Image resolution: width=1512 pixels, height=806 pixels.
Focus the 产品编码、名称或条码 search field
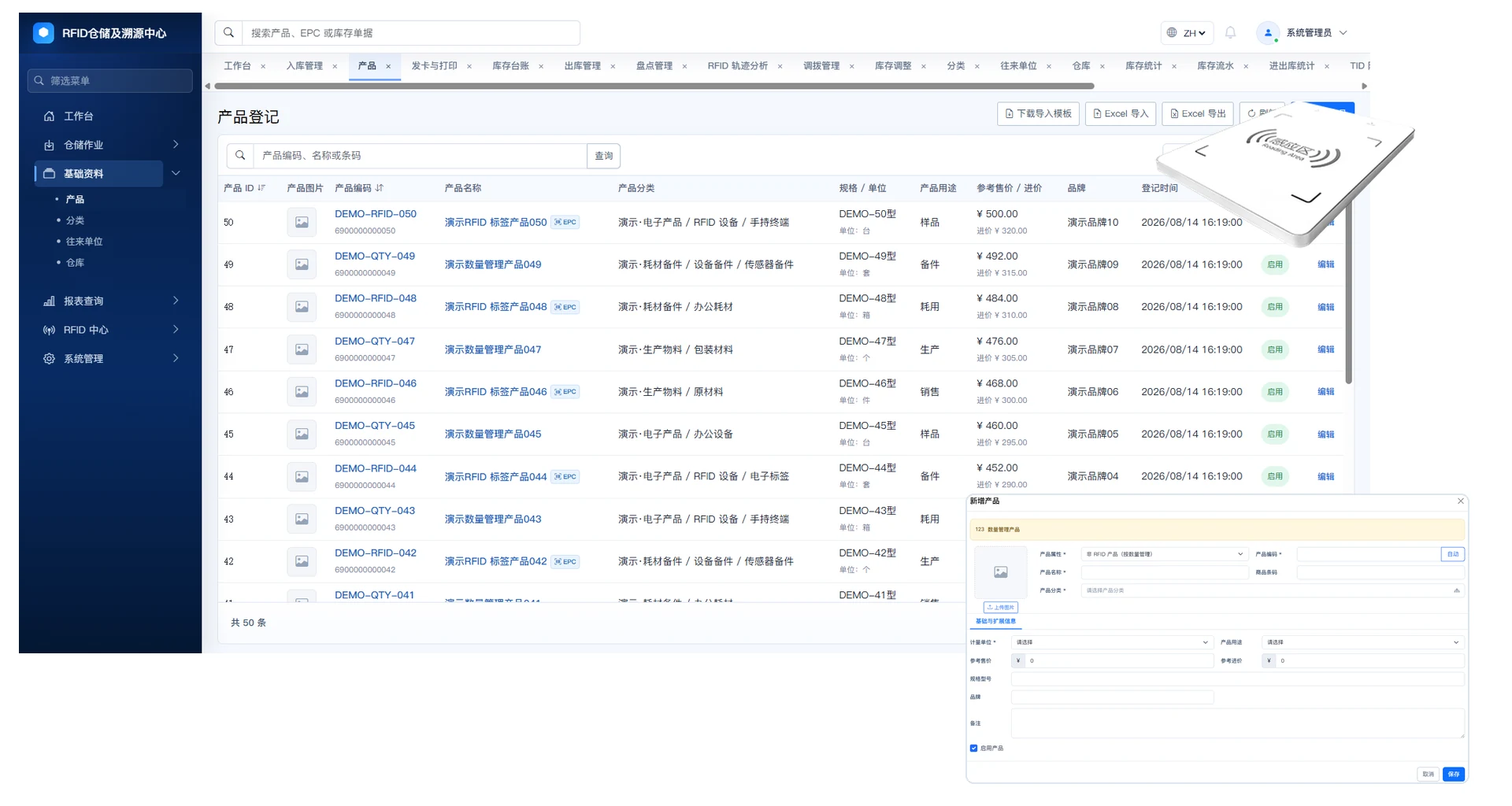(x=420, y=156)
